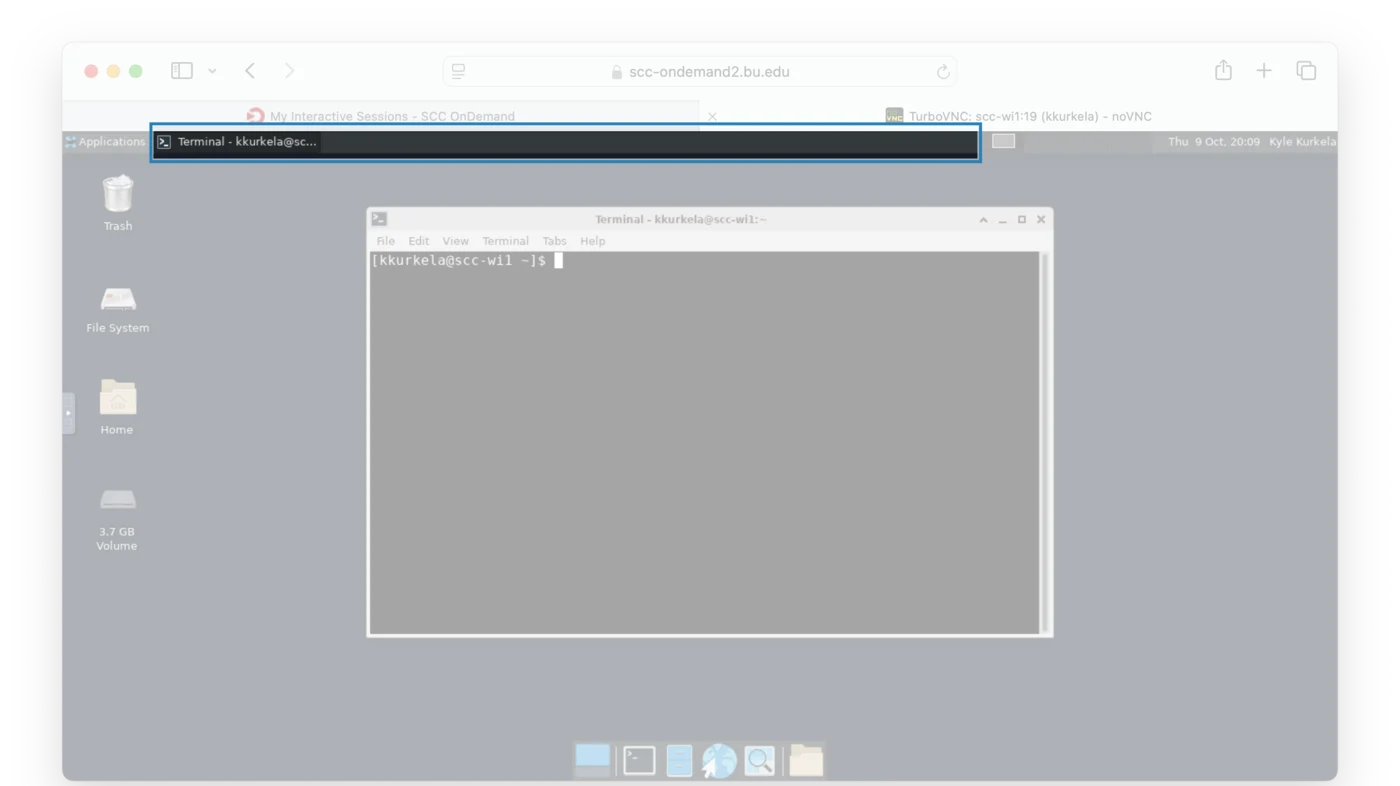Screen dimensions: 1400x786
Task: Click the scc-ondemand2.bu.edu address bar
Action: pyautogui.click(x=700, y=71)
